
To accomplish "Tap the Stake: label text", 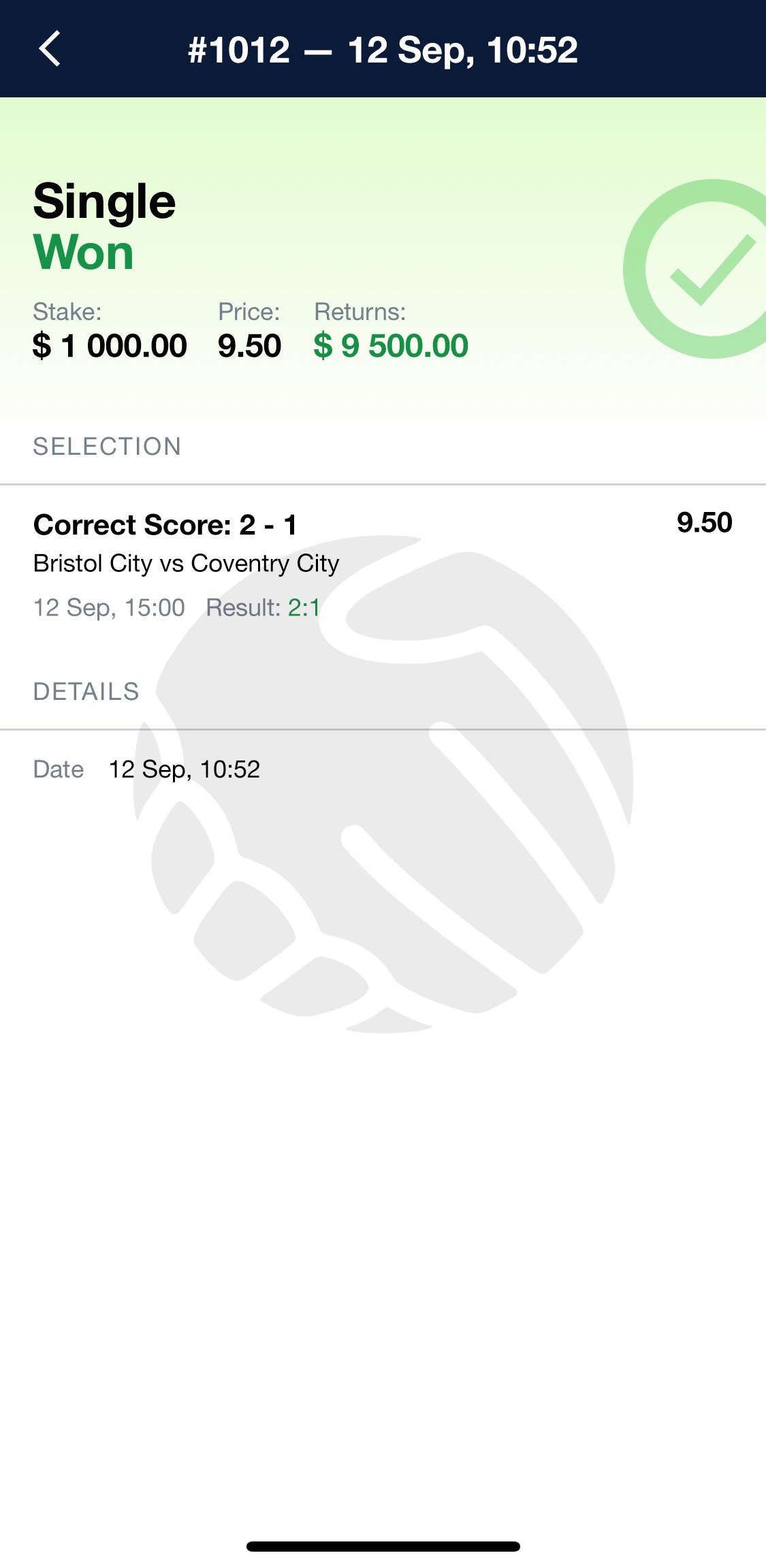I will pyautogui.click(x=67, y=312).
